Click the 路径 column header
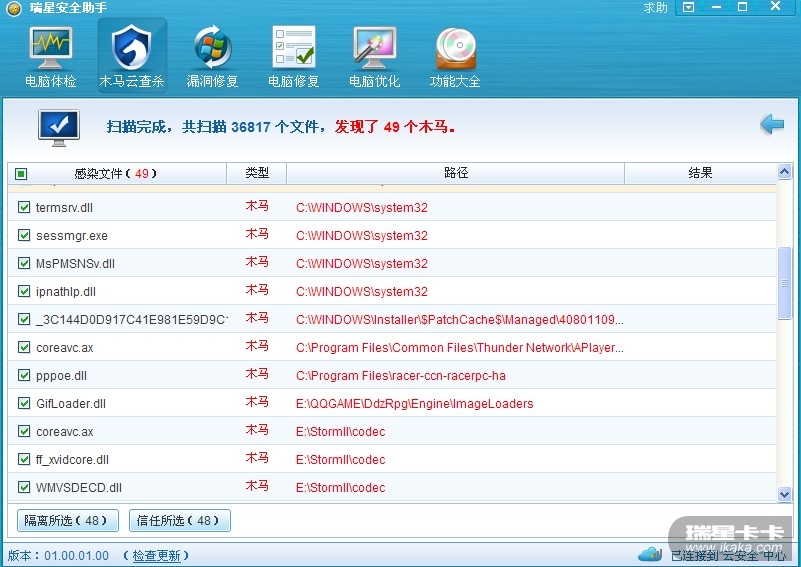Image resolution: width=801 pixels, height=567 pixels. click(x=456, y=174)
